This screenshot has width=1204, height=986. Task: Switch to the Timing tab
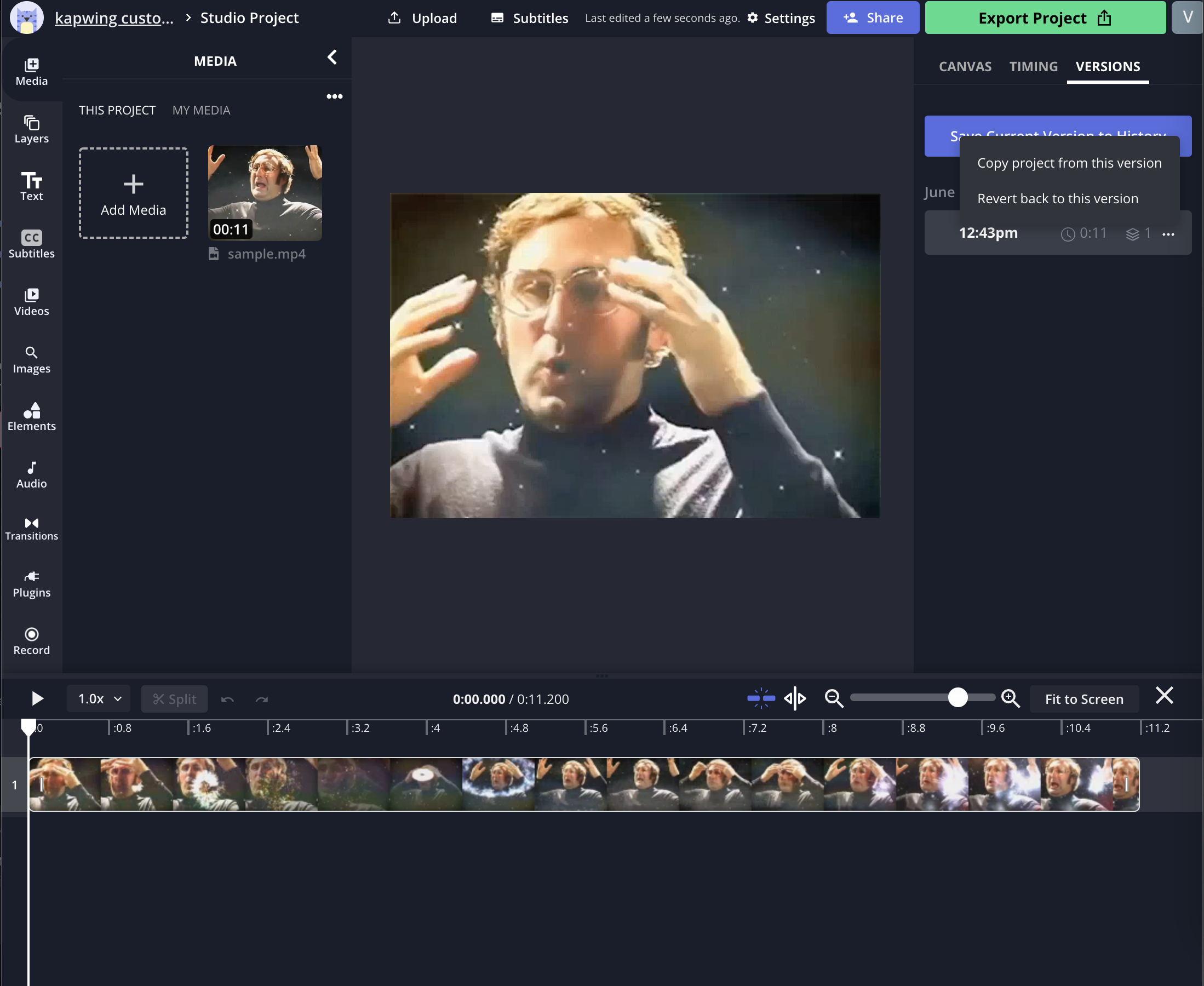1033,66
